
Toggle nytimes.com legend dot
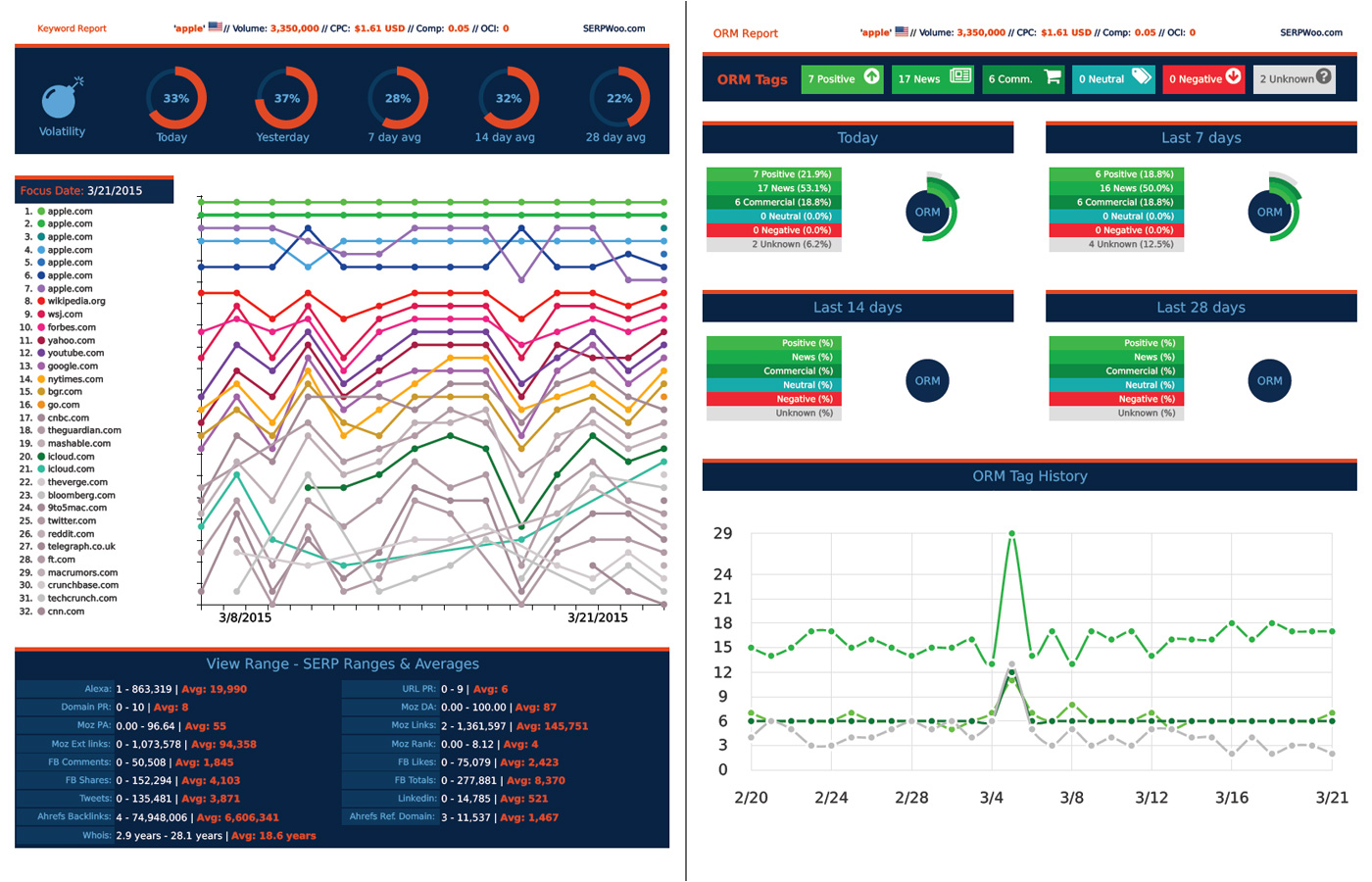click(41, 379)
